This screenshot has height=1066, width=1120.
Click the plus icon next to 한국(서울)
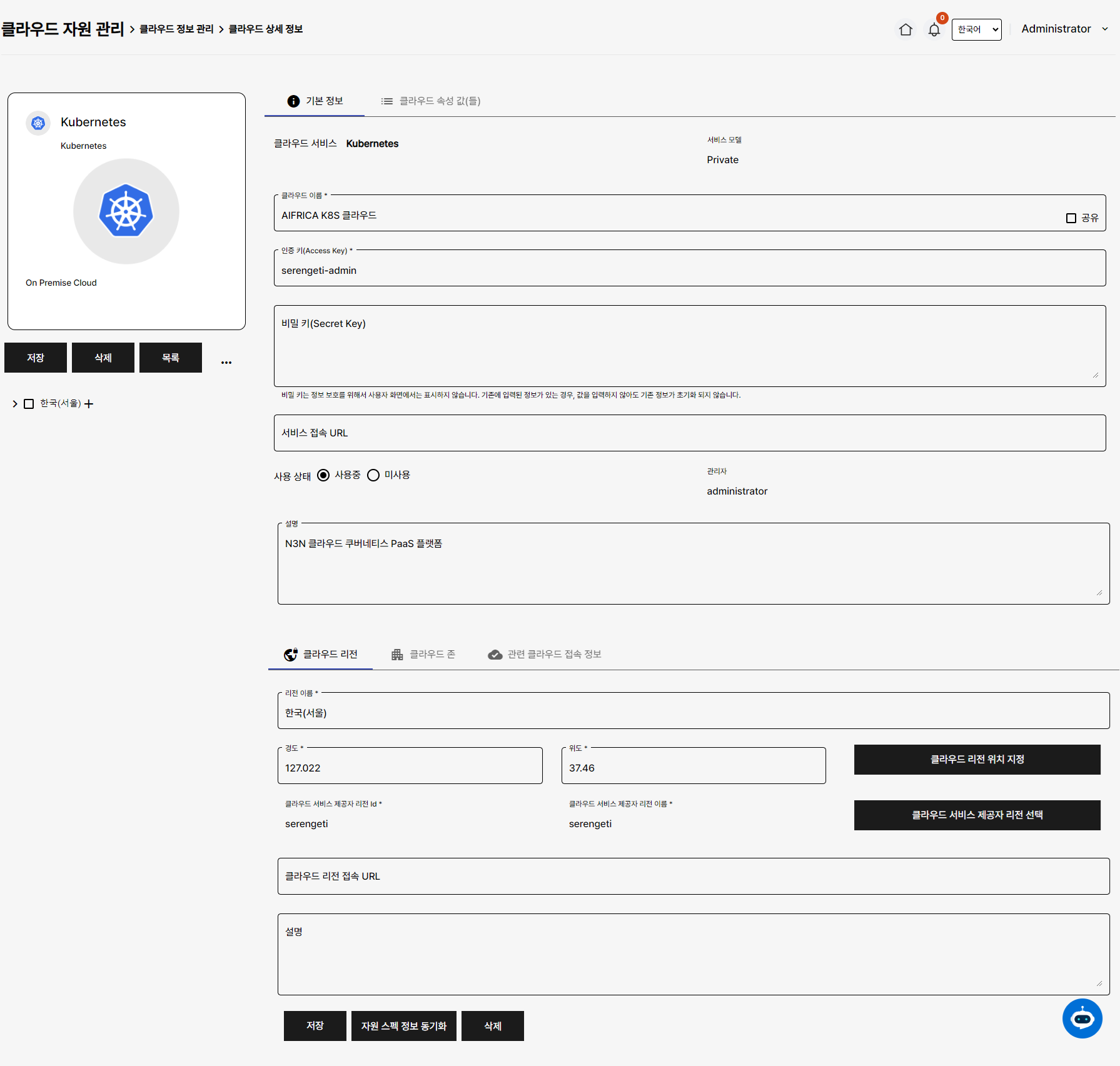pos(89,404)
